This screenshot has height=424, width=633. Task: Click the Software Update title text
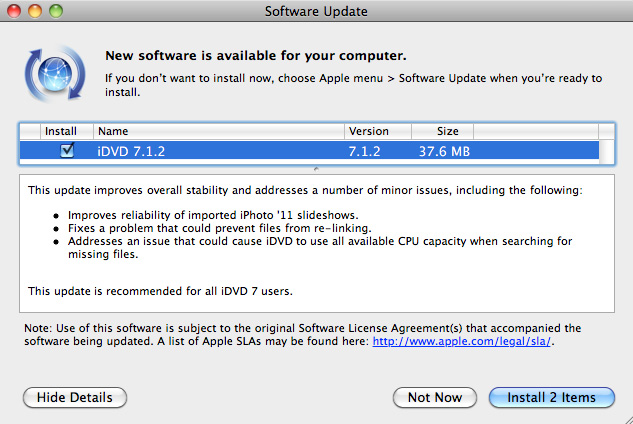coord(316,11)
